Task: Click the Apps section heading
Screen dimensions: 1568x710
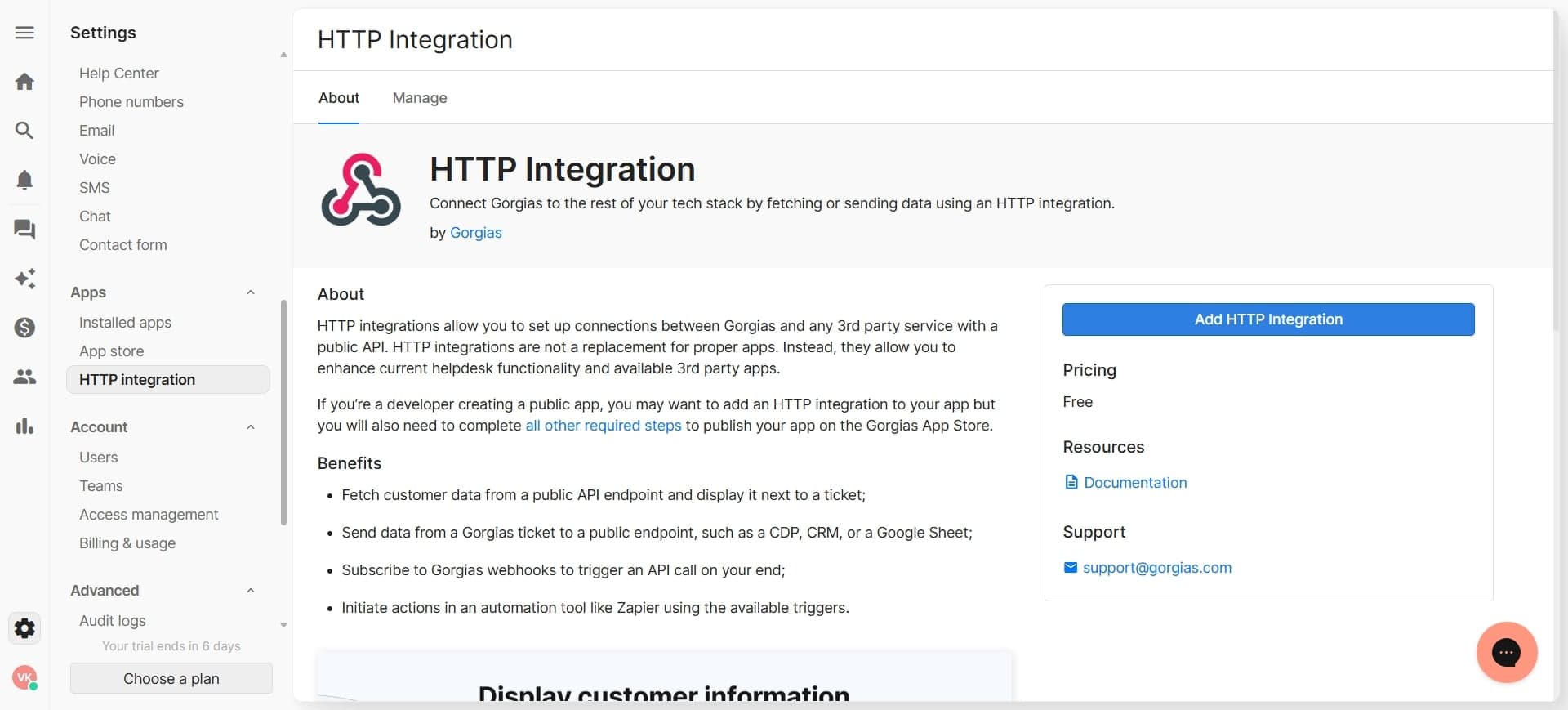Action: click(x=88, y=292)
